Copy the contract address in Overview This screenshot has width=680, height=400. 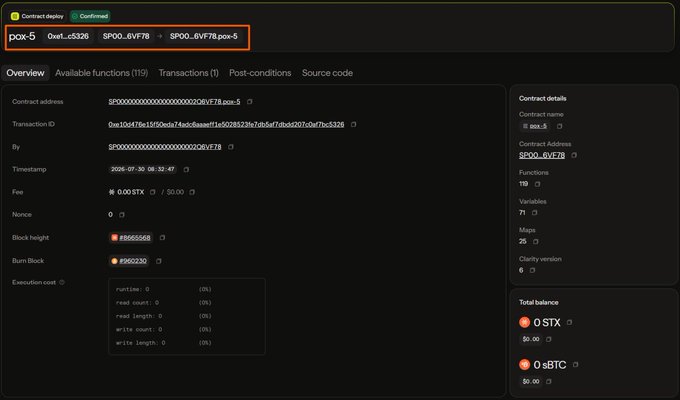click(x=249, y=102)
